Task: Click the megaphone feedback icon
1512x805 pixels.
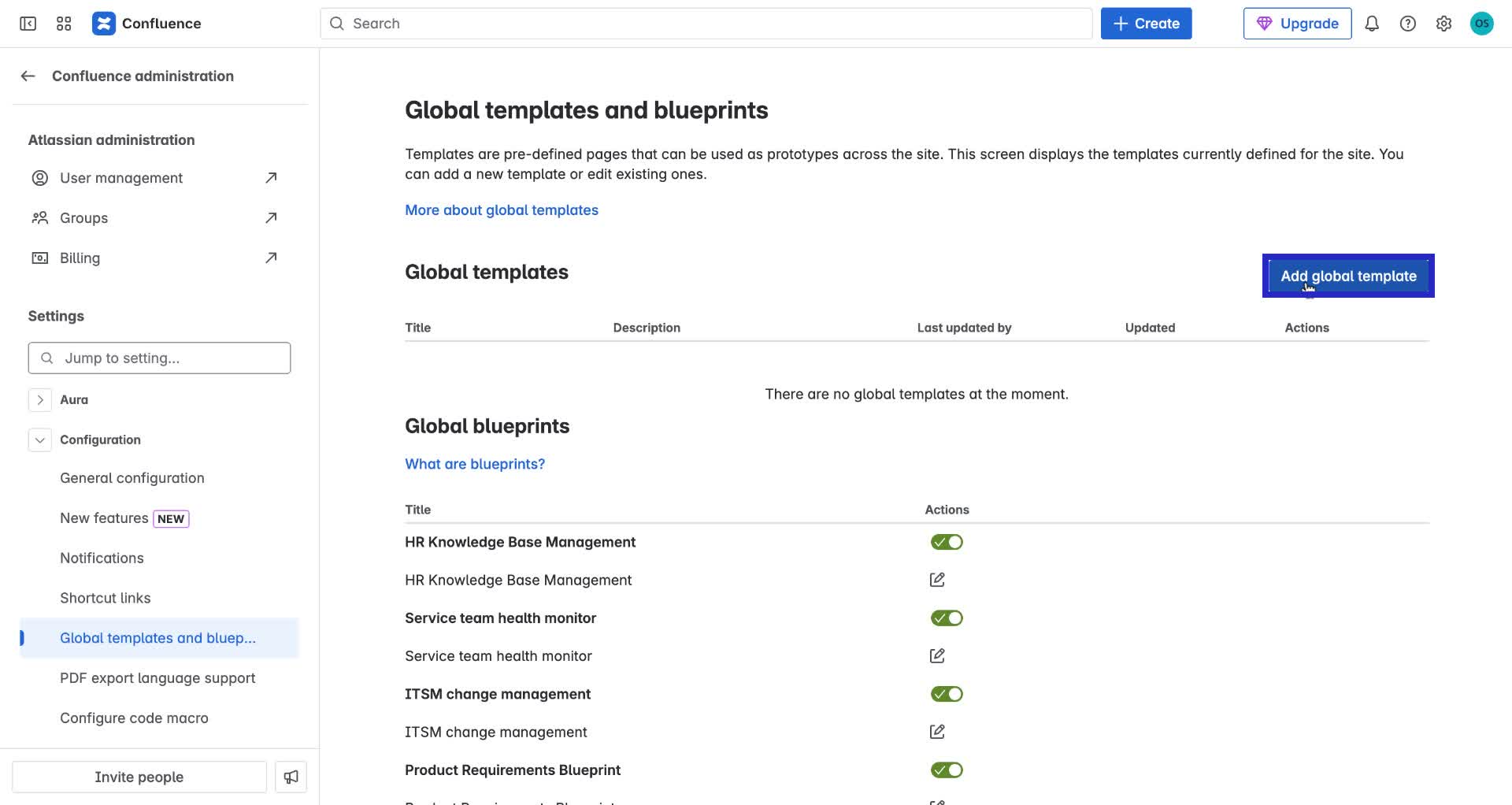Action: coord(291,777)
